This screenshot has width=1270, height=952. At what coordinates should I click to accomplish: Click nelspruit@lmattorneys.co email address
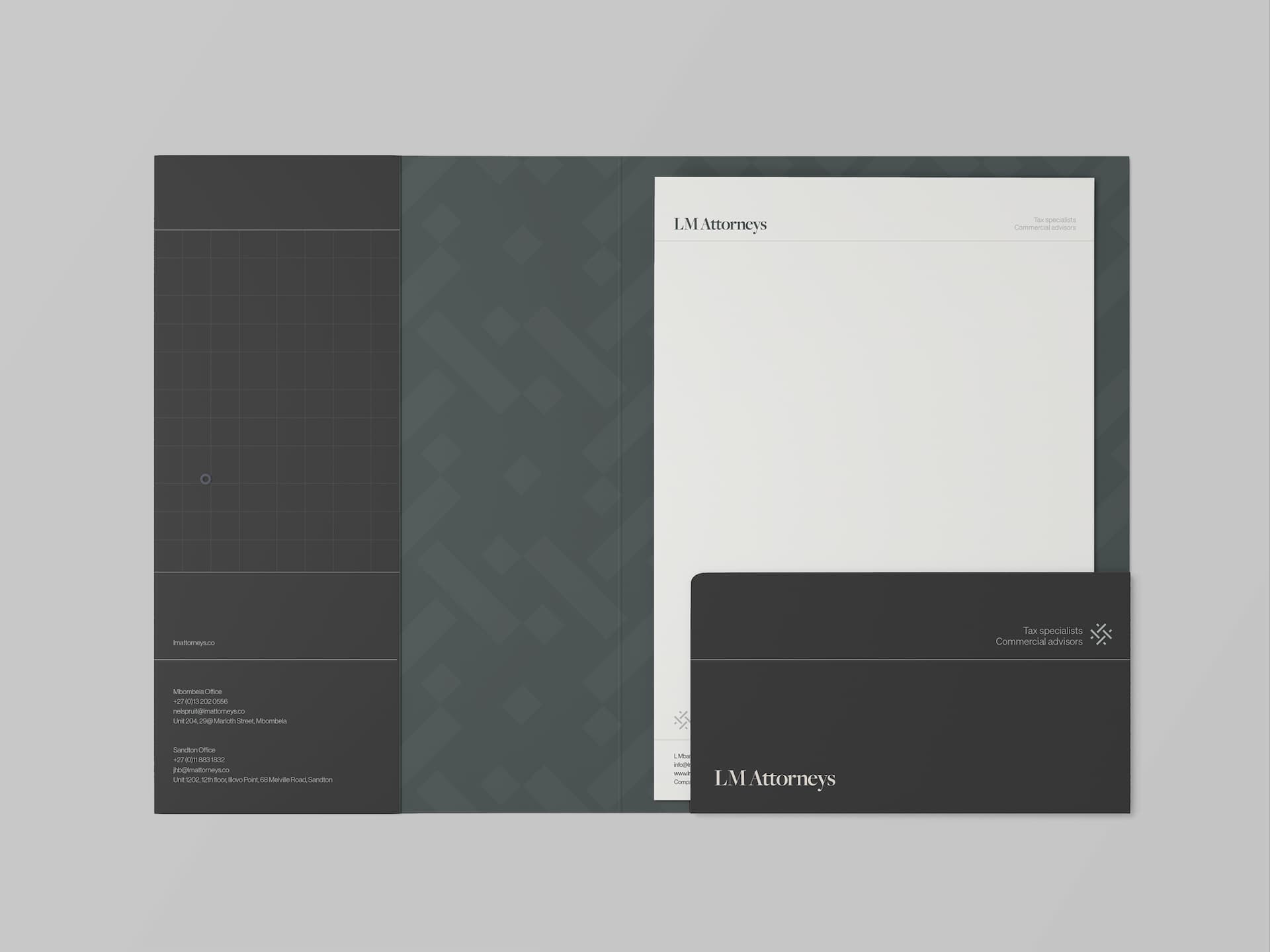[x=208, y=711]
